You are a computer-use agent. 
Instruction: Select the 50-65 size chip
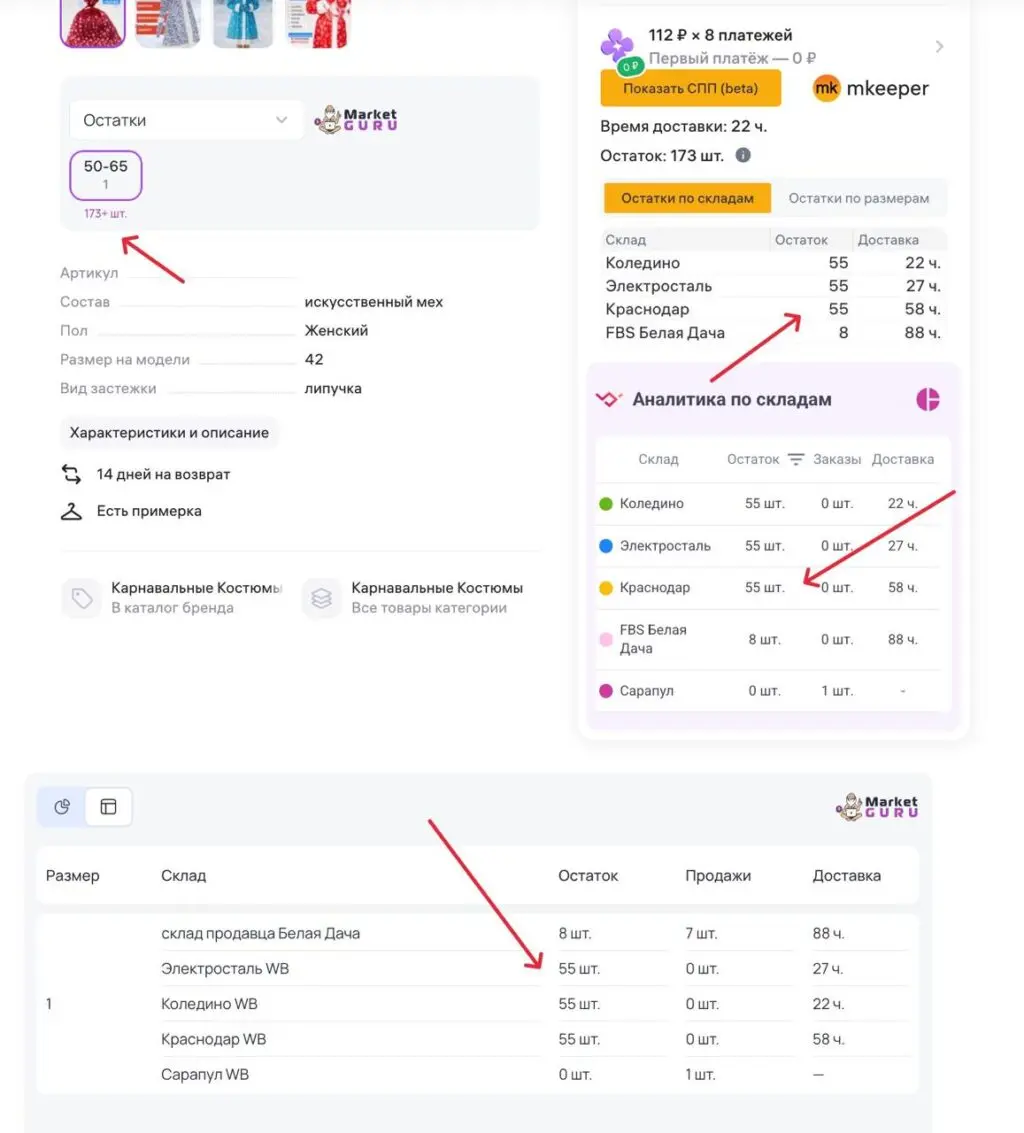pos(106,175)
